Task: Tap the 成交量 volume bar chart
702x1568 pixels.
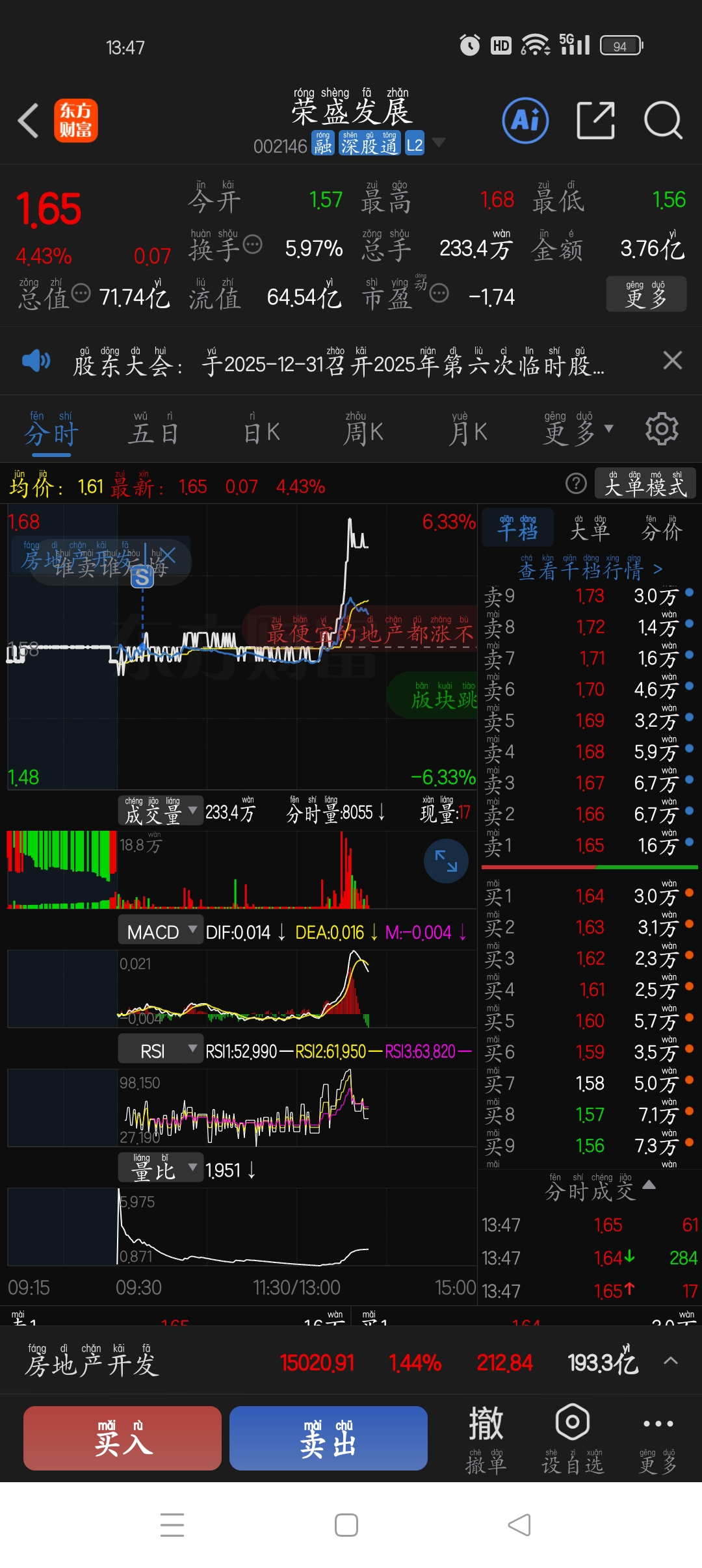Action: [x=242, y=870]
